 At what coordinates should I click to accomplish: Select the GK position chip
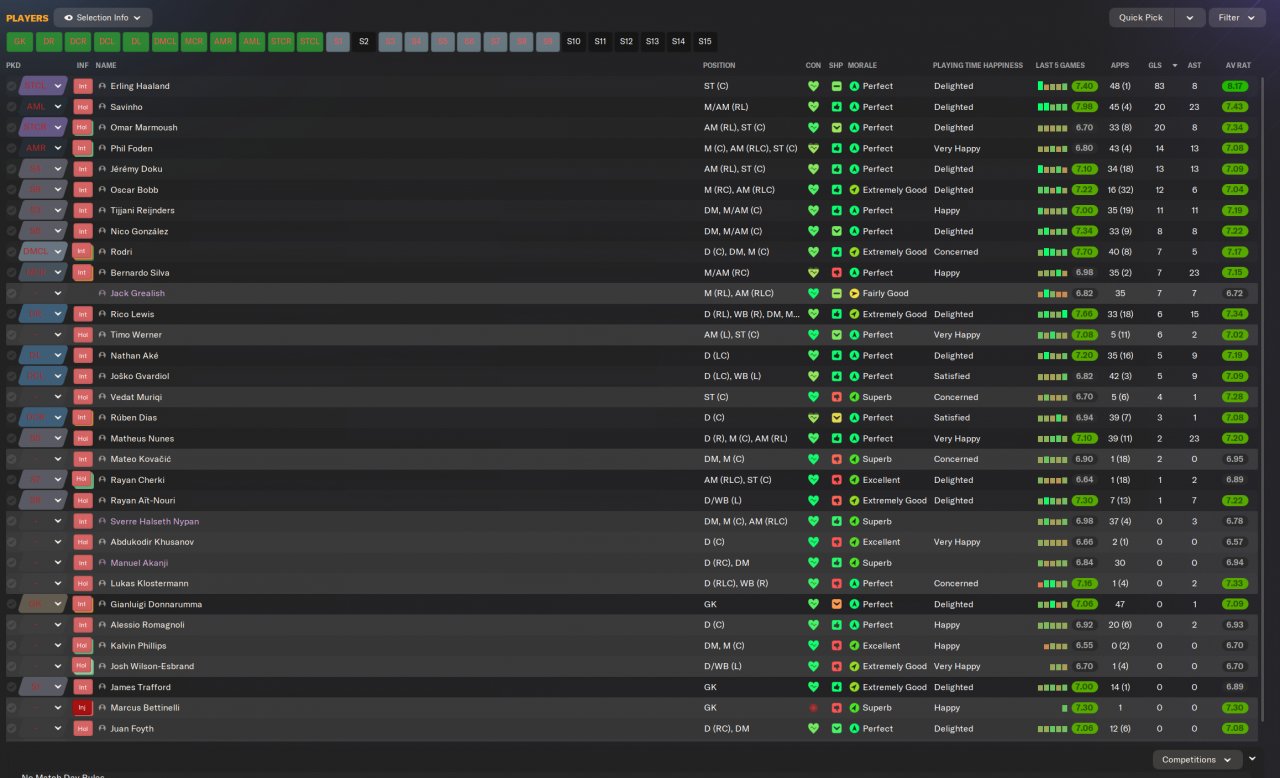click(x=20, y=42)
